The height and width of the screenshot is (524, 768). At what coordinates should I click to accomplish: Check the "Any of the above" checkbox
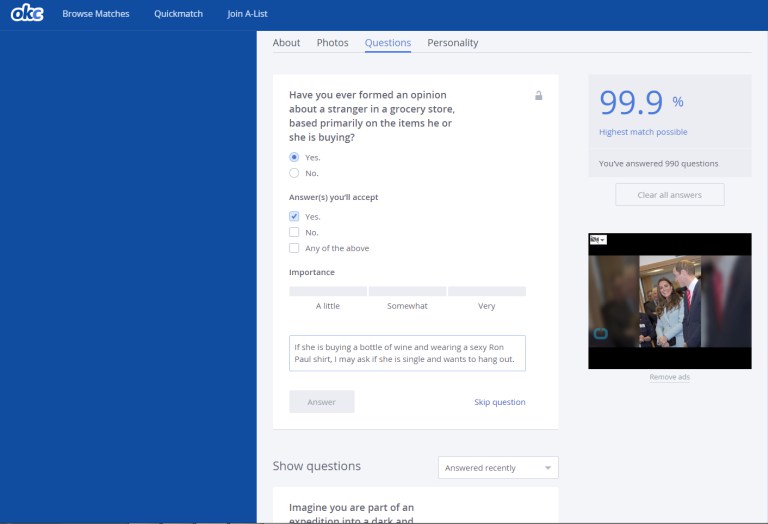[x=294, y=248]
